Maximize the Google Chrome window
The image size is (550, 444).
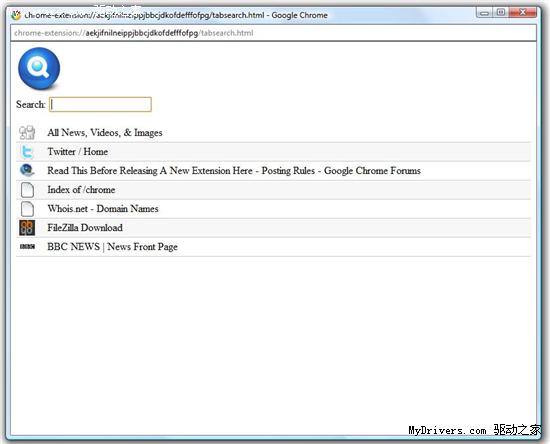click(501, 13)
